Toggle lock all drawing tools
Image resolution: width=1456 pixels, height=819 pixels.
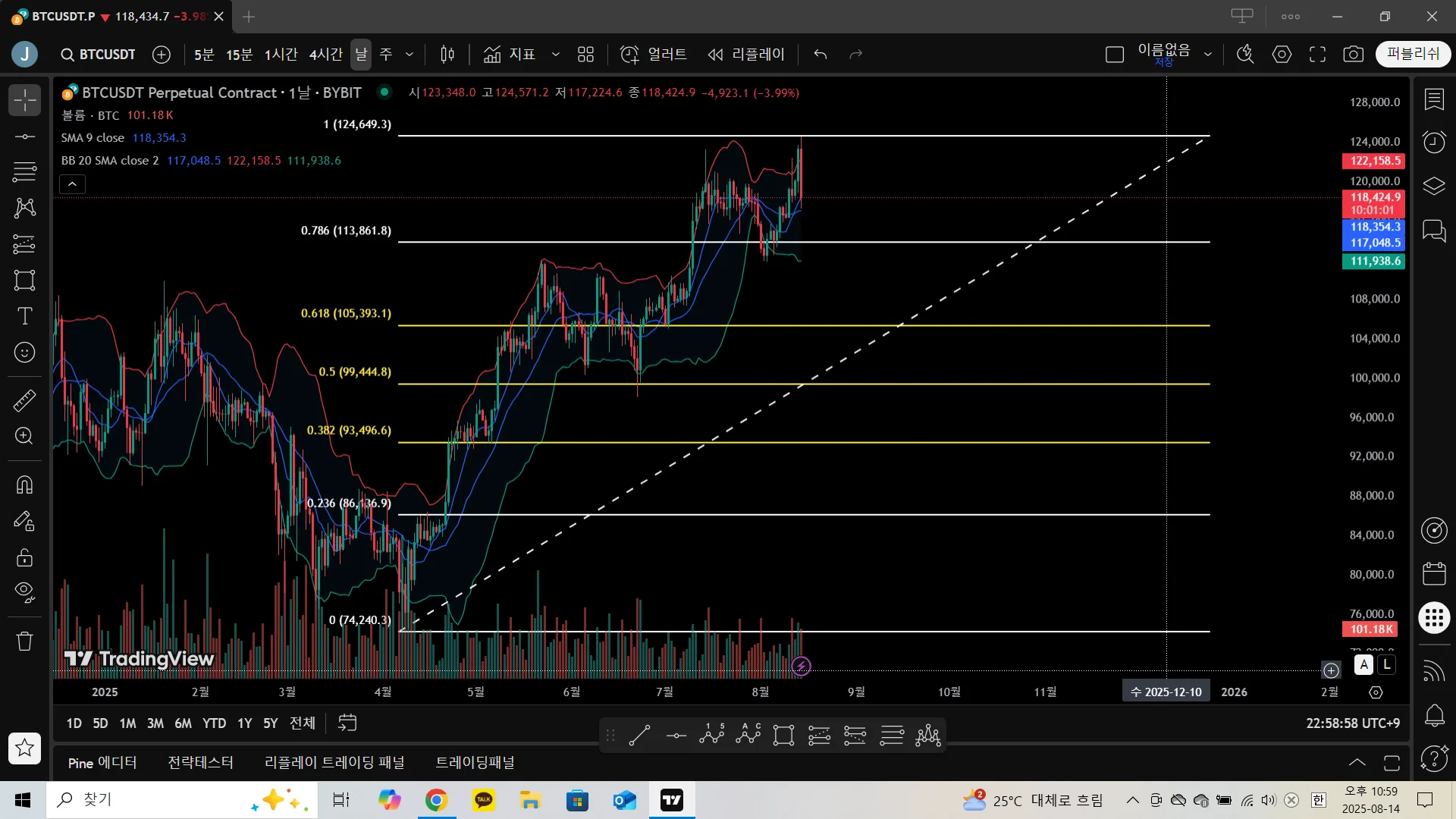click(24, 558)
